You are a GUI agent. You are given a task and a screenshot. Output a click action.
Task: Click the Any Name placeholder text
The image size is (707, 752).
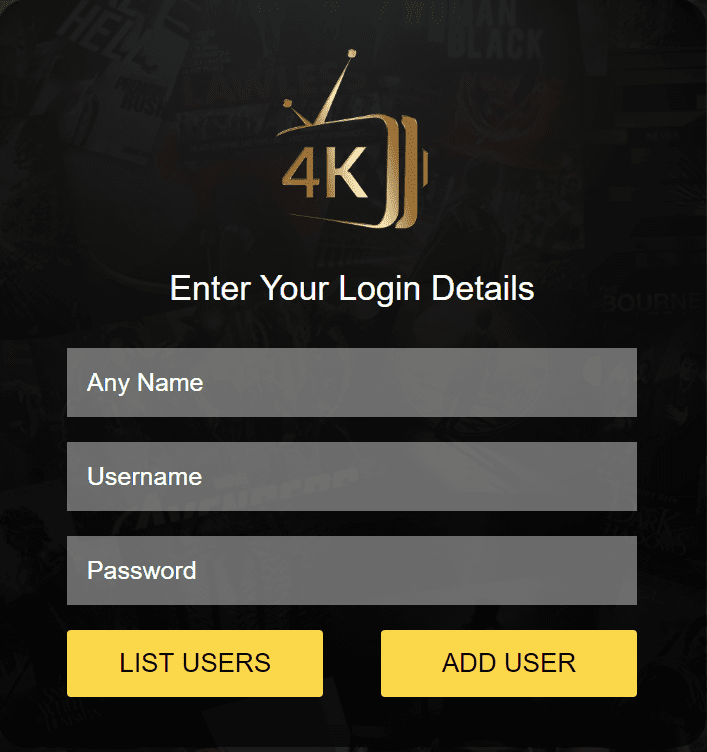click(145, 383)
